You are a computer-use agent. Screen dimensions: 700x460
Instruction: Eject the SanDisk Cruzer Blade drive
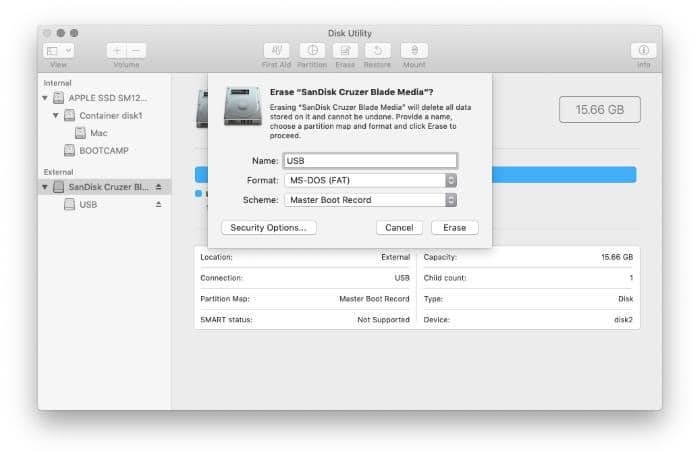[x=158, y=187]
